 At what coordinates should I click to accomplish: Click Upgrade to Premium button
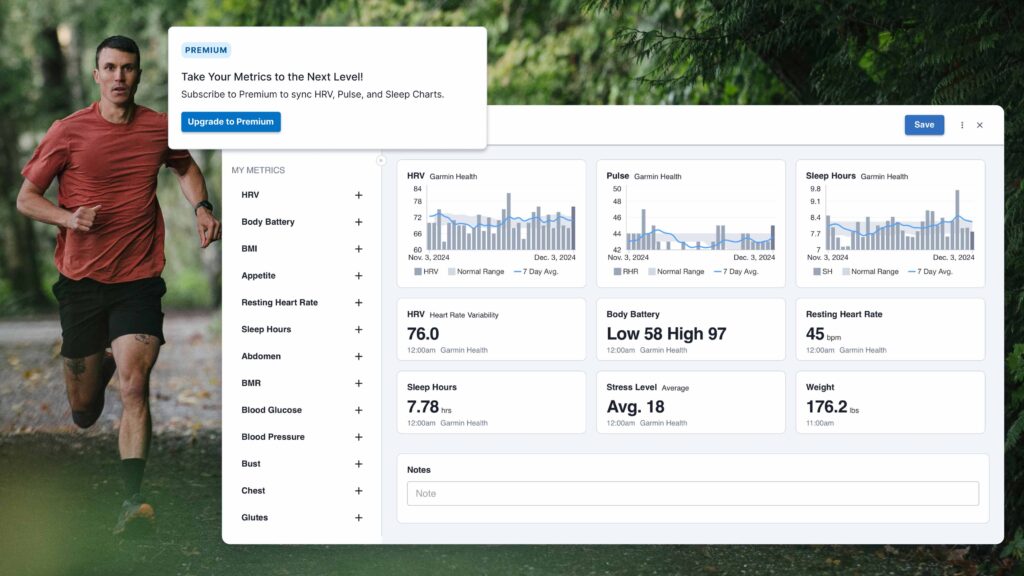231,122
